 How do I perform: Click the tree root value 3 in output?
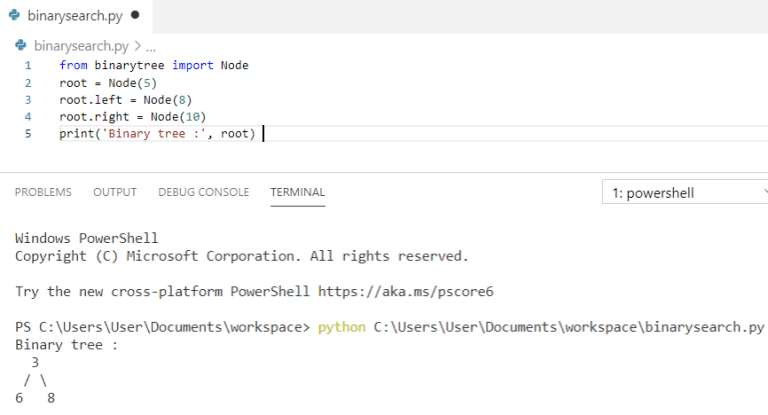click(x=35, y=362)
